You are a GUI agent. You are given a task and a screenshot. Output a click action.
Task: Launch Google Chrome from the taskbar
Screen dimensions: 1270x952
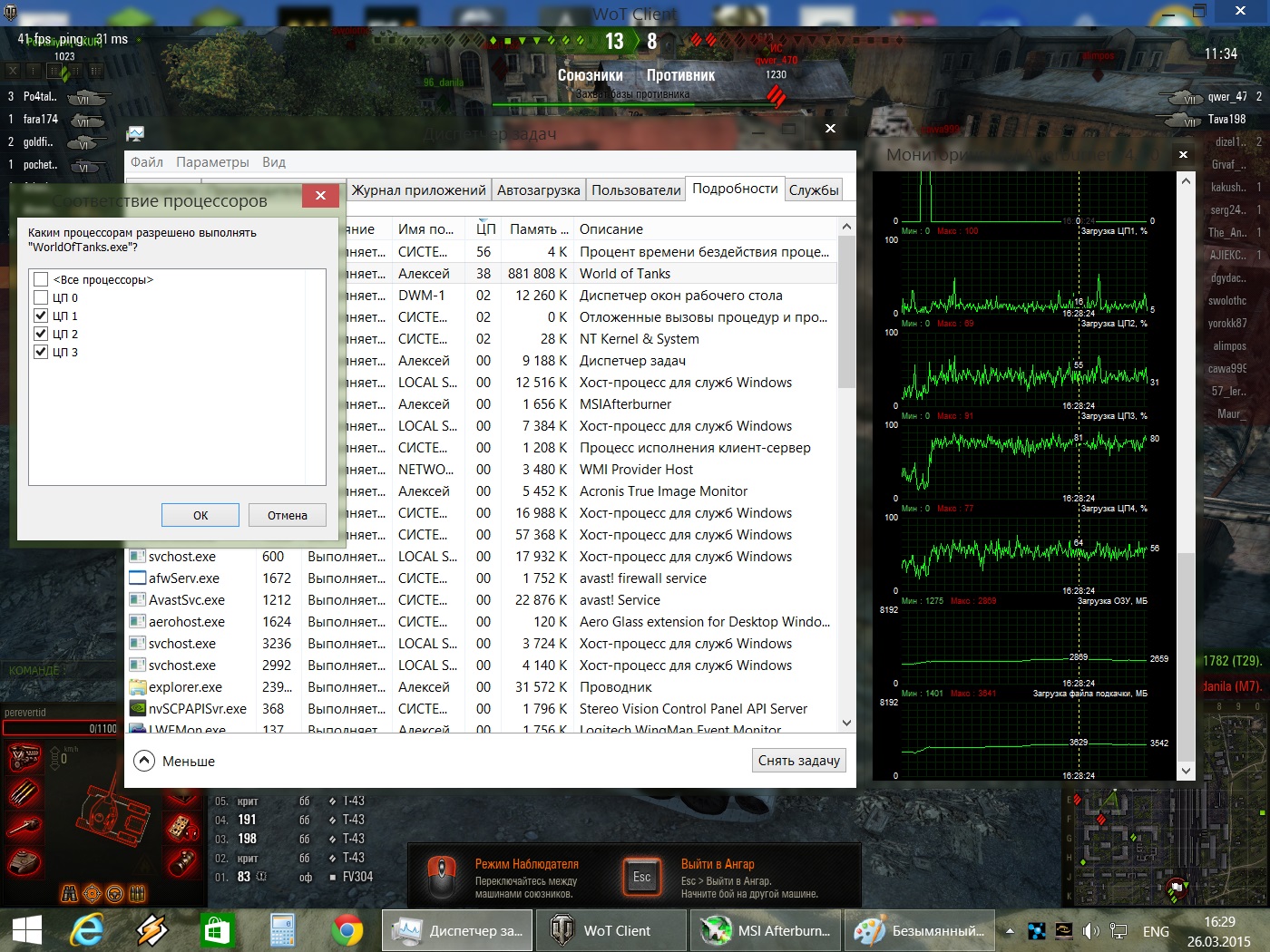tap(347, 930)
